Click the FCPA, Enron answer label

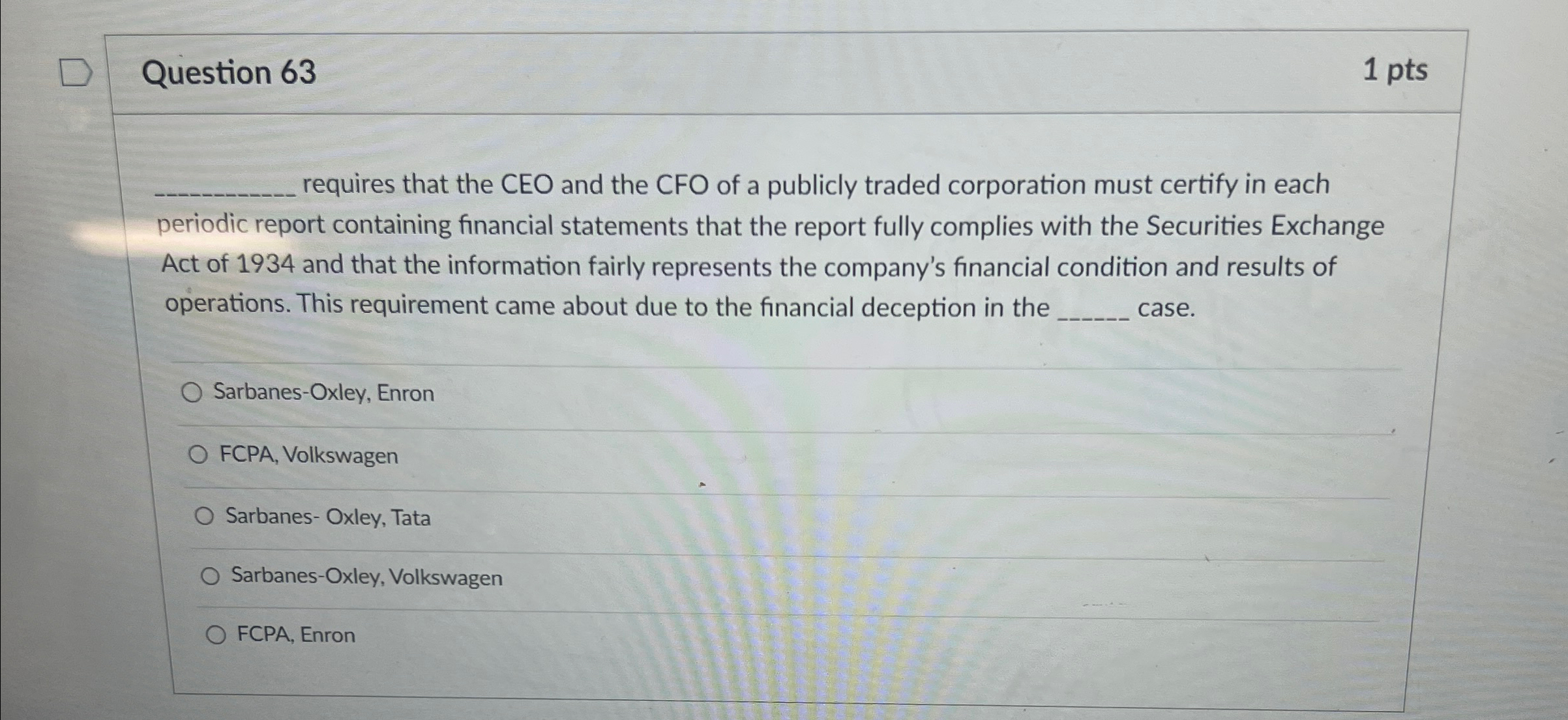(x=295, y=635)
